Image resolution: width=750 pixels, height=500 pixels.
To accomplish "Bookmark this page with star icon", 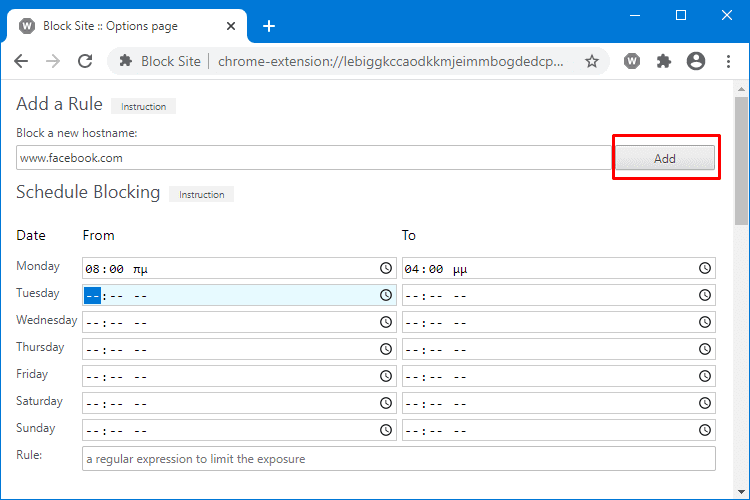I will pyautogui.click(x=592, y=61).
